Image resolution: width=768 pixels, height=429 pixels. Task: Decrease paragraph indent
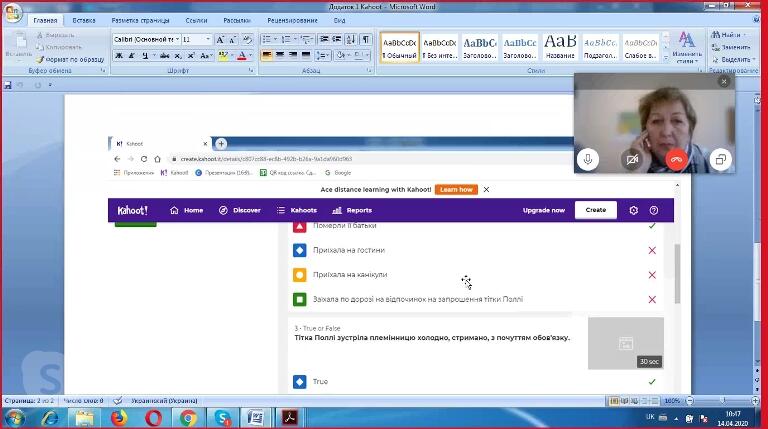tap(324, 39)
